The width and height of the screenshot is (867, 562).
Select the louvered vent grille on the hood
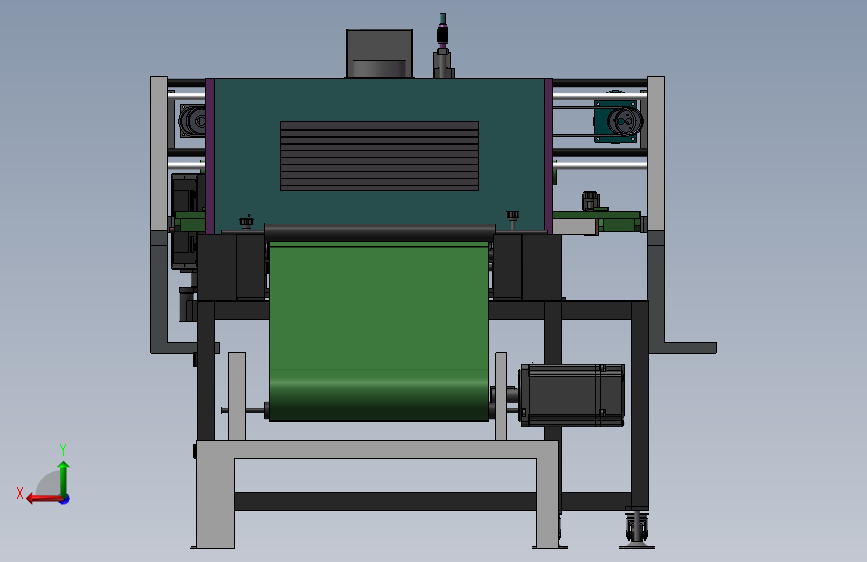379,156
